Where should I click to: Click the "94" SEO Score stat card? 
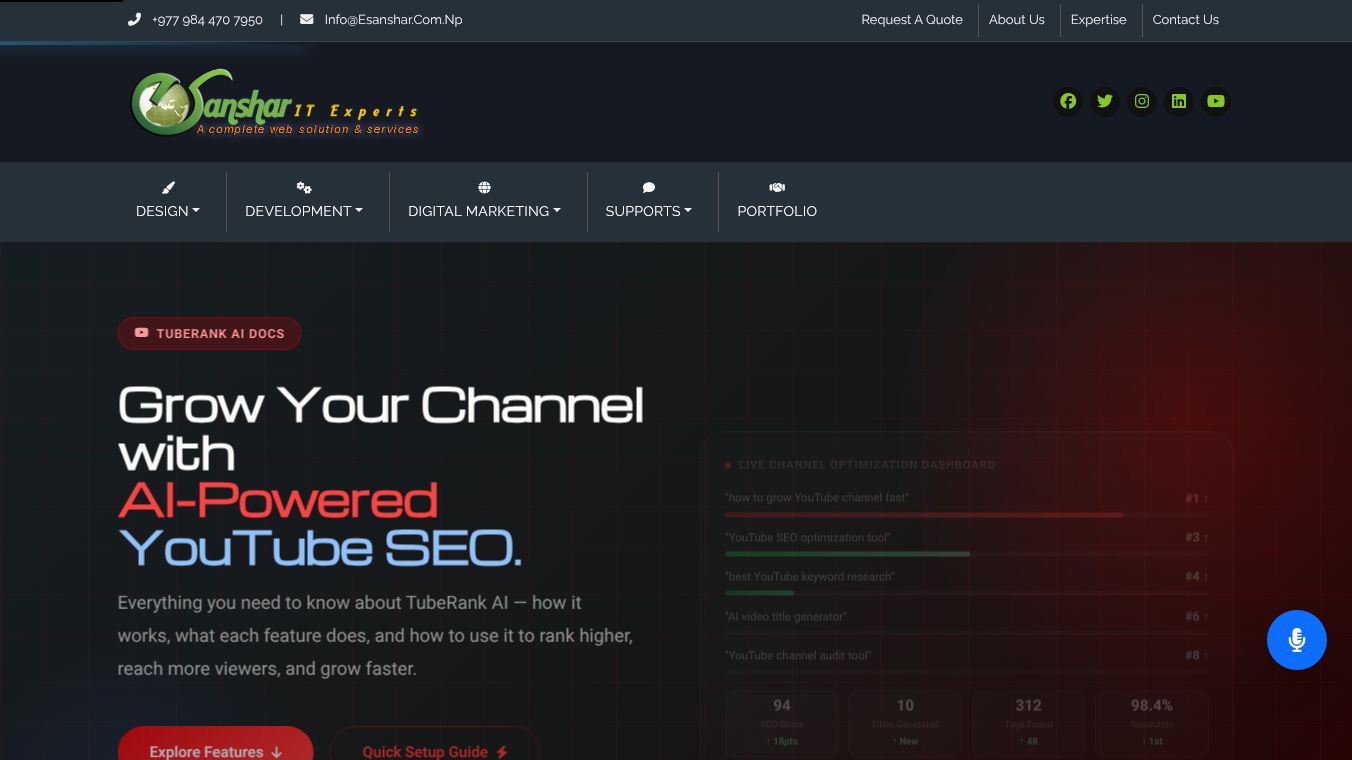pyautogui.click(x=782, y=722)
